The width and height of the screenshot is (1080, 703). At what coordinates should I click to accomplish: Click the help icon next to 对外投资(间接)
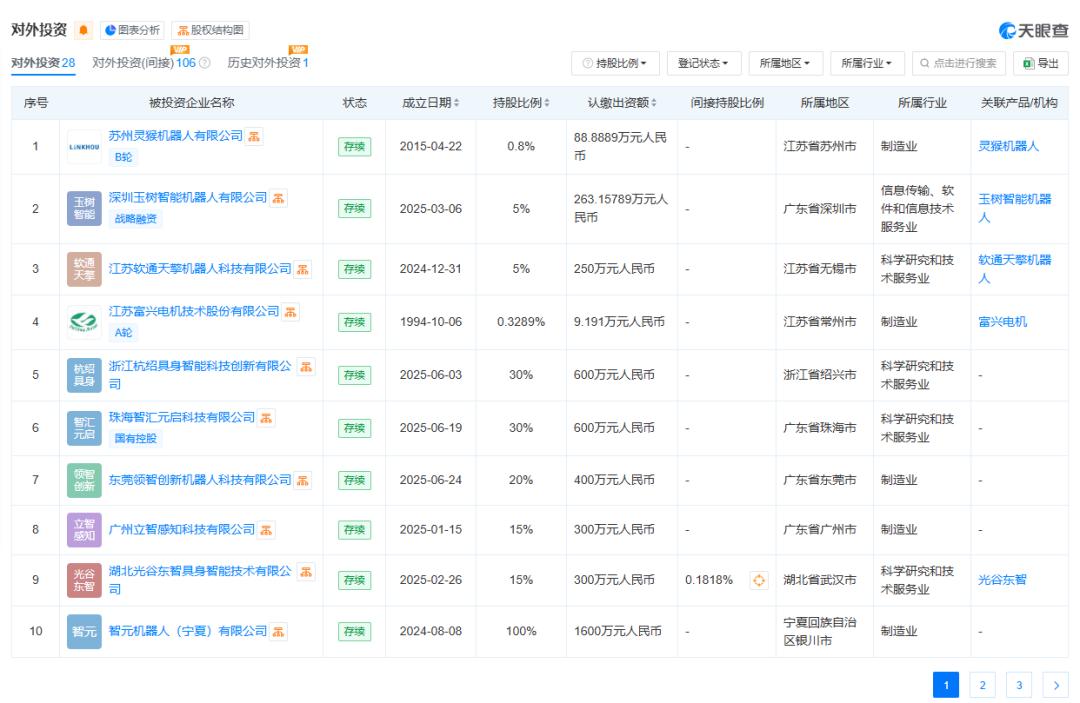(x=205, y=64)
